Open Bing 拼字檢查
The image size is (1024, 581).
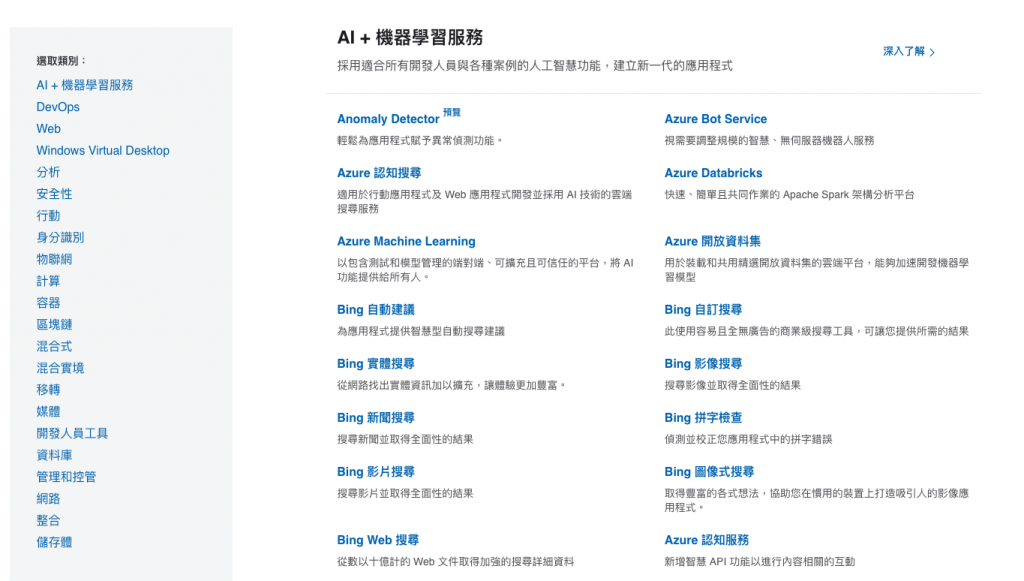[703, 418]
